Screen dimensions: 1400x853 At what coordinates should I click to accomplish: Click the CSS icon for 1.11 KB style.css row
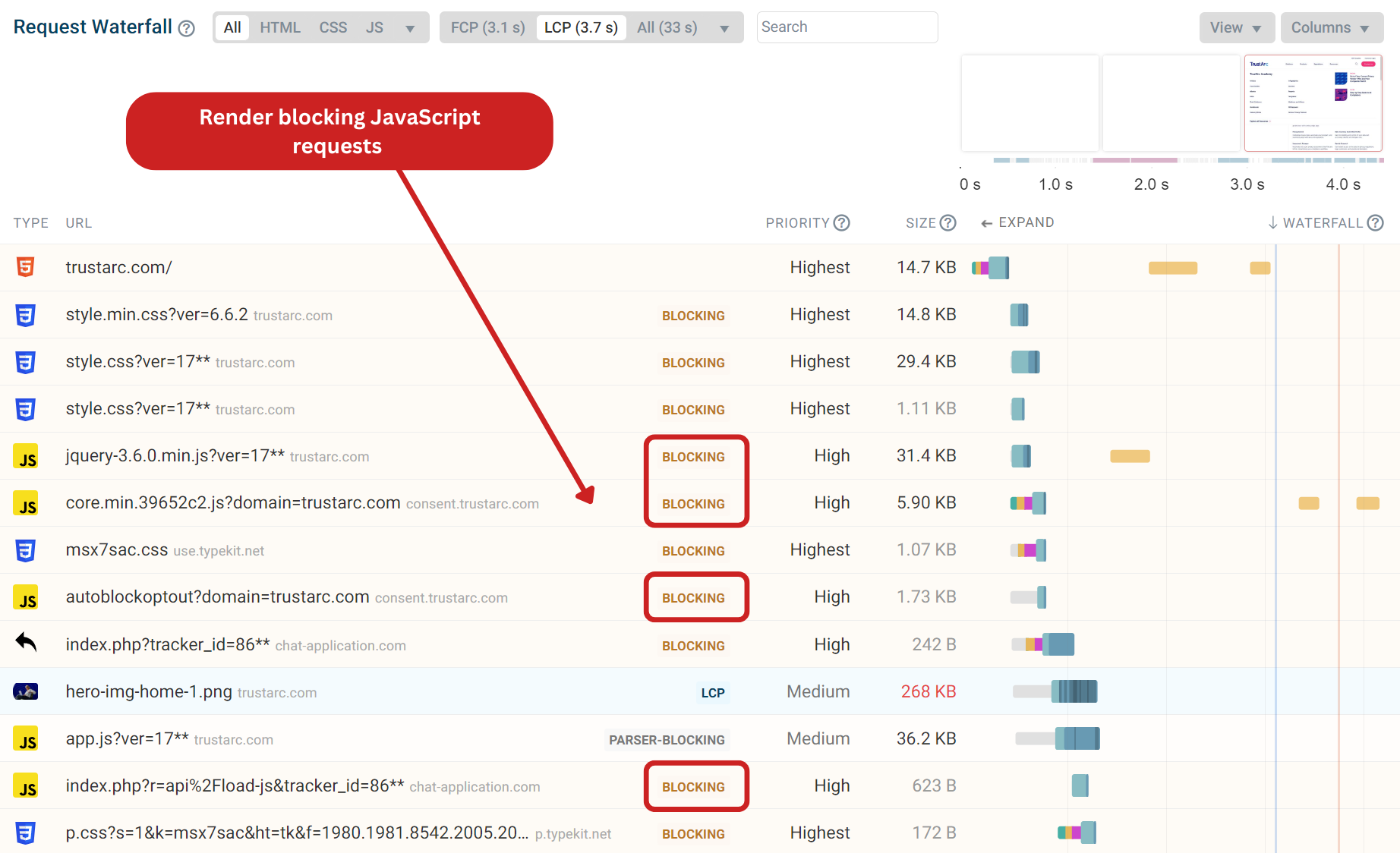pos(26,408)
